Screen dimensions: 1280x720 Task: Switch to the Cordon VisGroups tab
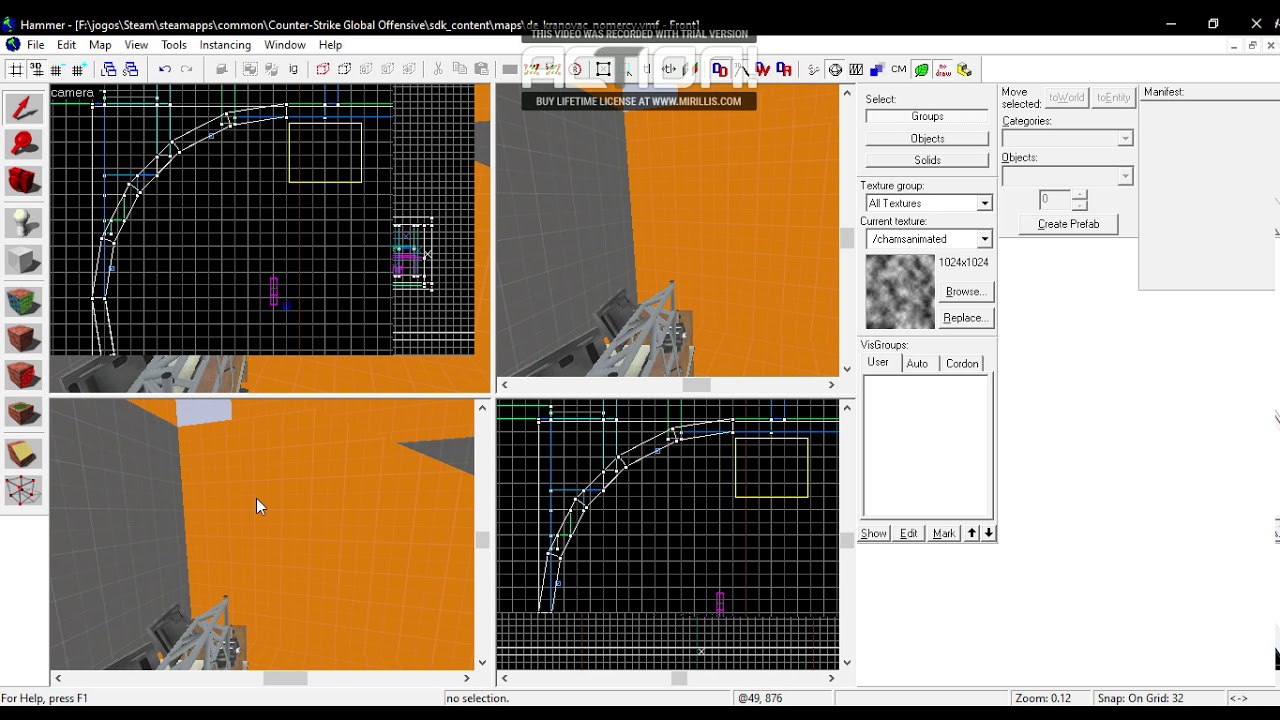coord(962,363)
